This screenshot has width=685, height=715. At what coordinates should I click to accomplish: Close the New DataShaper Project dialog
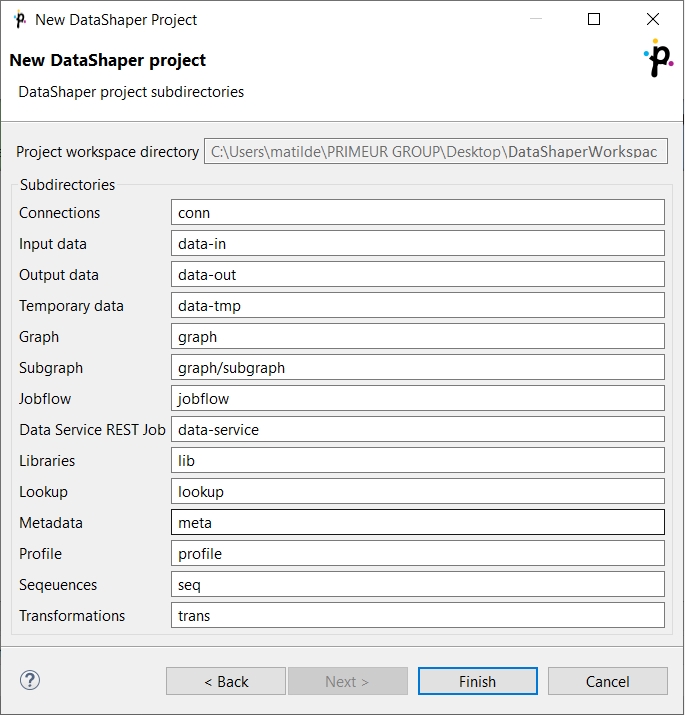(653, 19)
